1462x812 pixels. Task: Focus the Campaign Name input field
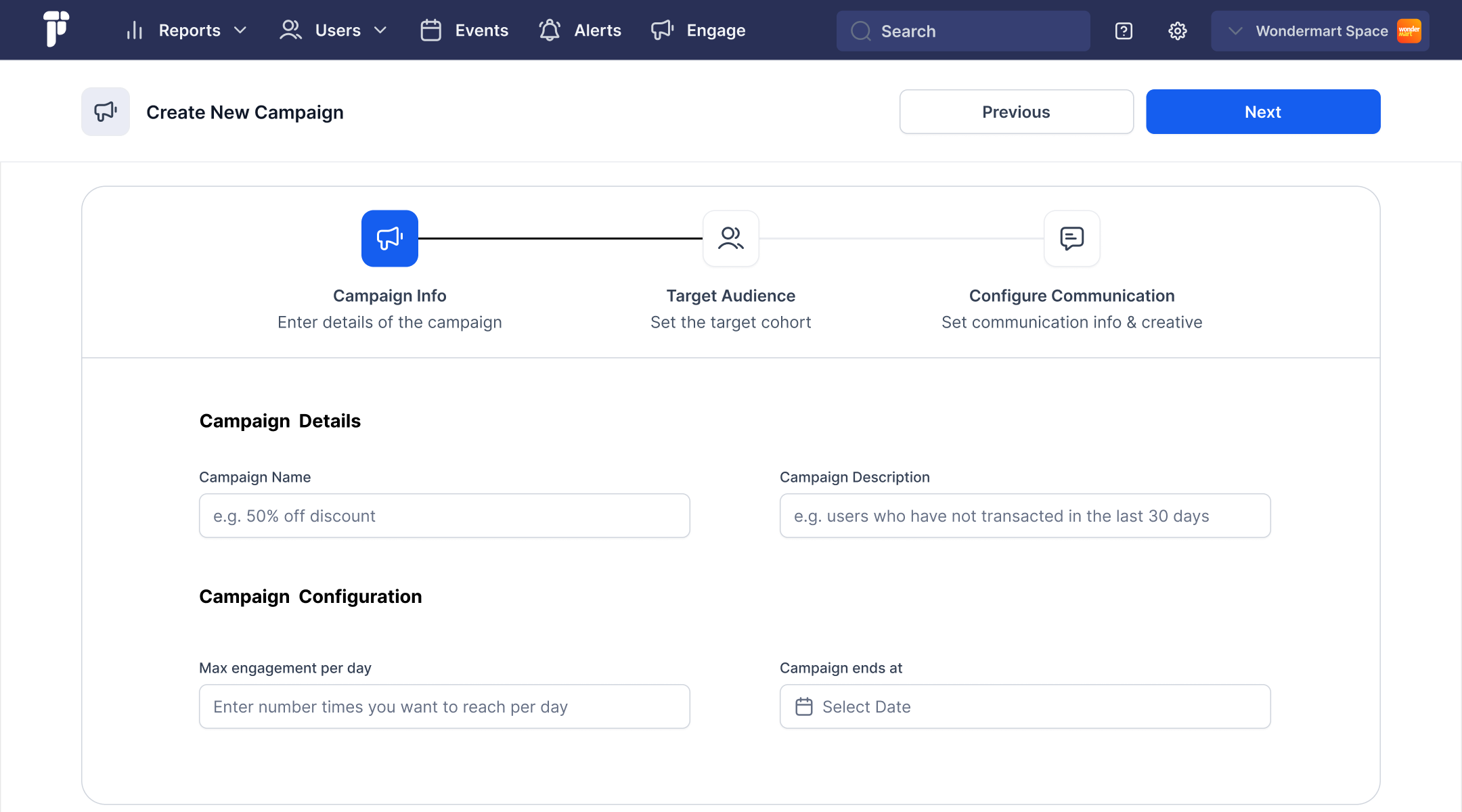[444, 516]
